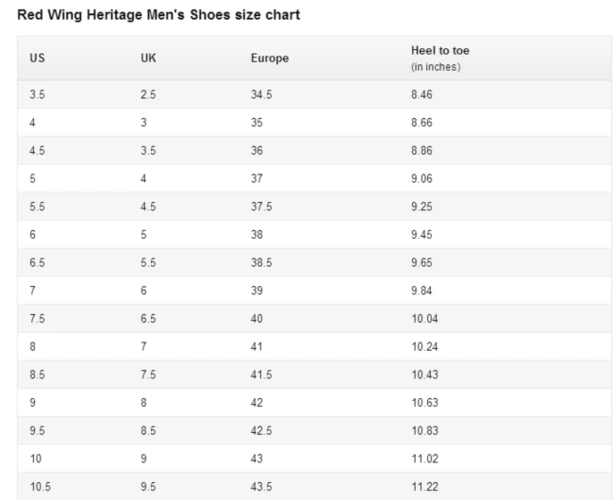Click the 10.63 heel to toe value
This screenshot has width=613, height=500.
[425, 400]
